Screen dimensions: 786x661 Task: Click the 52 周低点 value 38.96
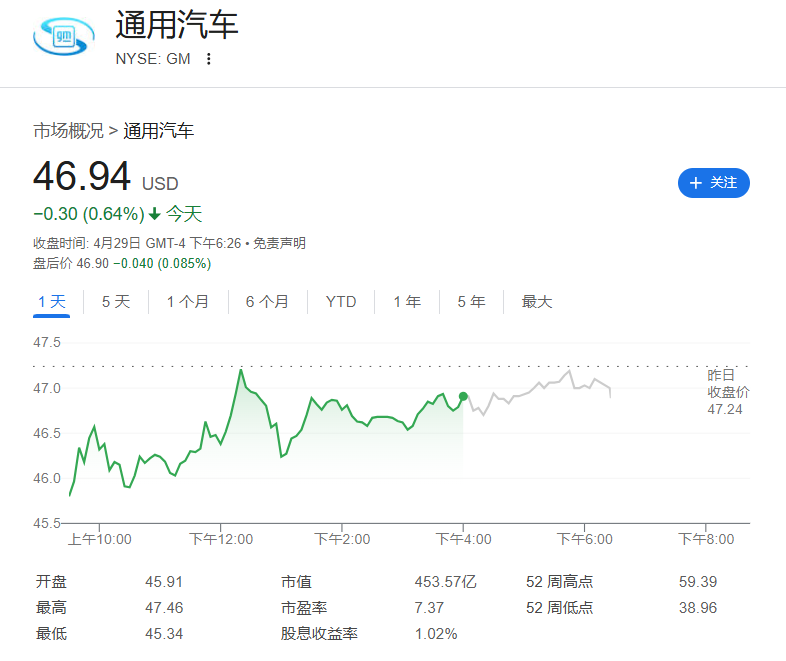pyautogui.click(x=698, y=608)
